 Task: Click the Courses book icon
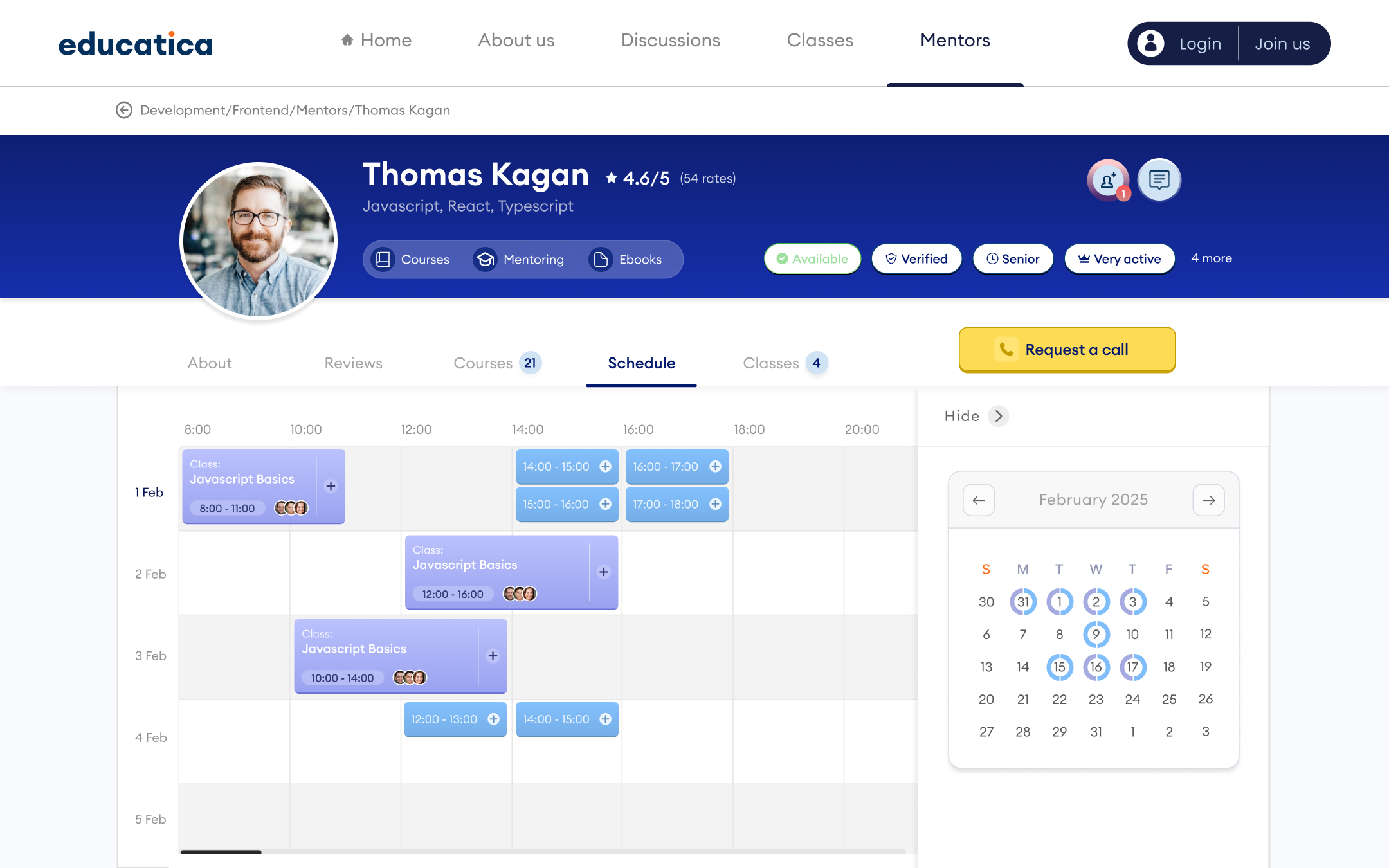tap(383, 259)
